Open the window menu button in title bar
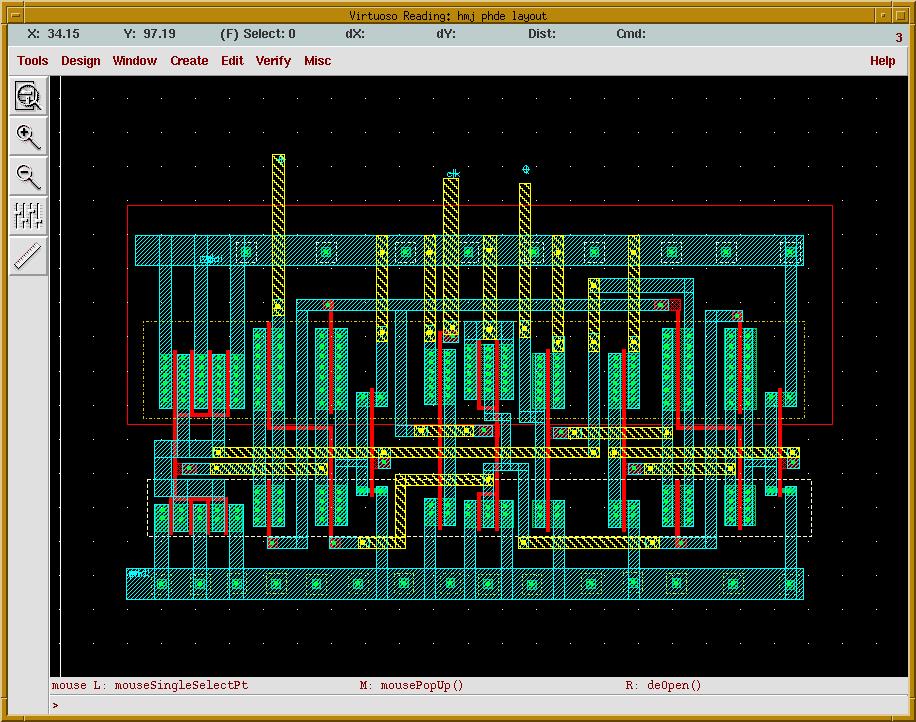The height and width of the screenshot is (722, 916). (x=14, y=15)
